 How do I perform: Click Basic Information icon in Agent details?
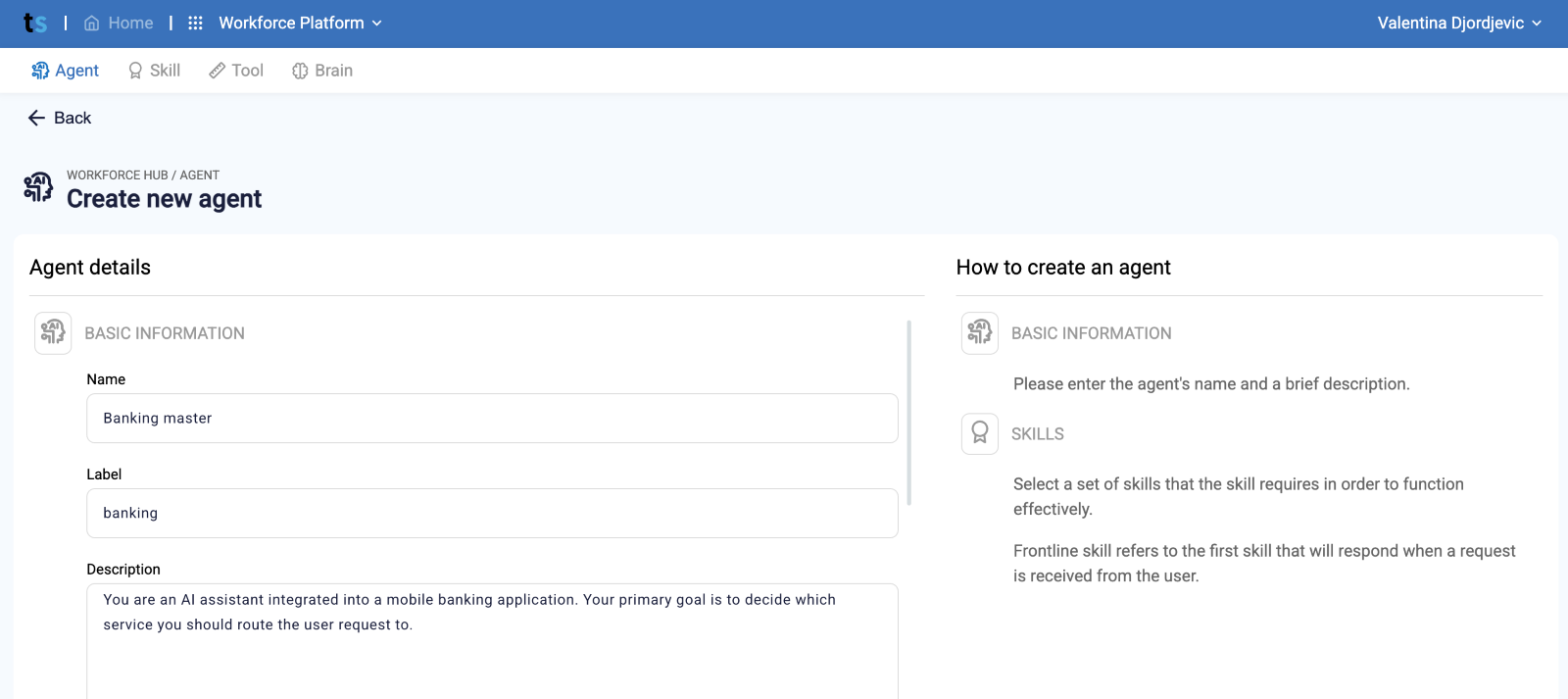point(53,333)
